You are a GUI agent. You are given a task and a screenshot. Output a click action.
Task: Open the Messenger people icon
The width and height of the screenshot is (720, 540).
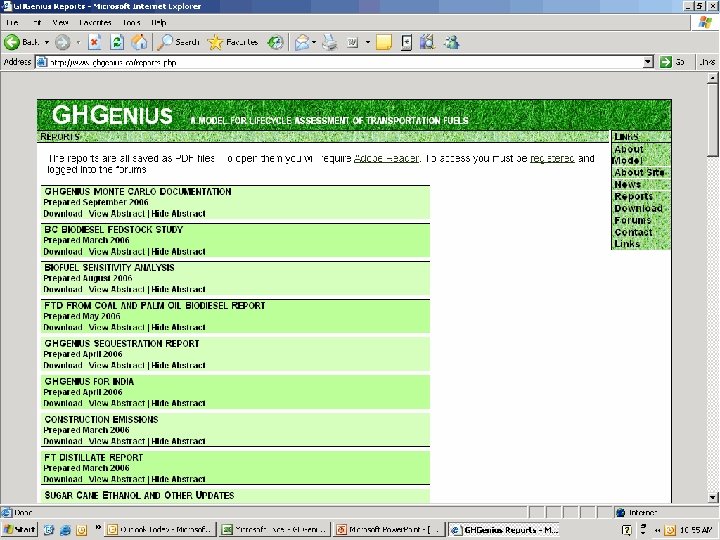pos(451,42)
